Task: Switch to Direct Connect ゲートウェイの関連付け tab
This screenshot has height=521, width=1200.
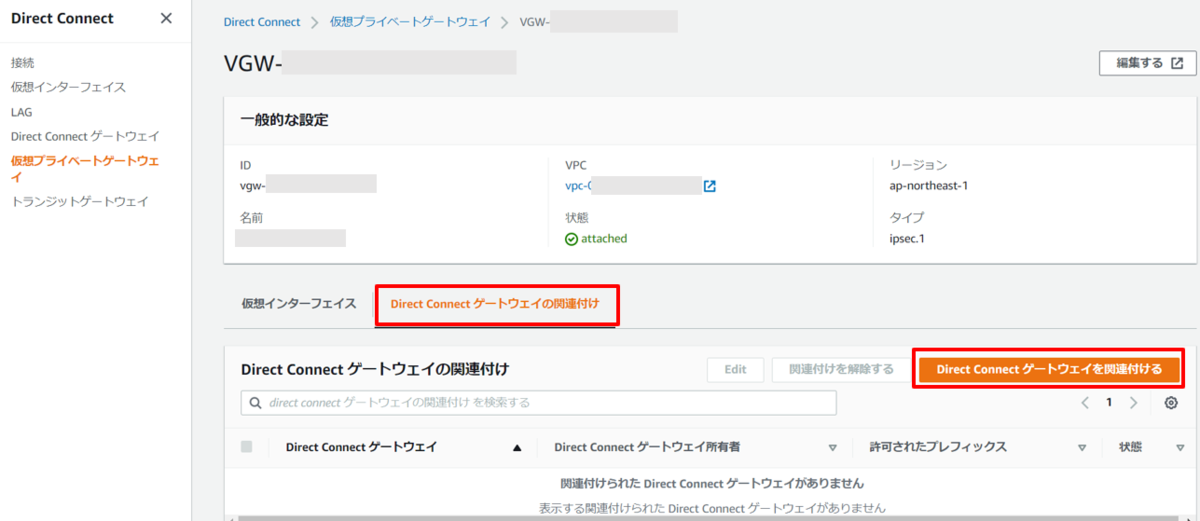Action: pos(495,304)
